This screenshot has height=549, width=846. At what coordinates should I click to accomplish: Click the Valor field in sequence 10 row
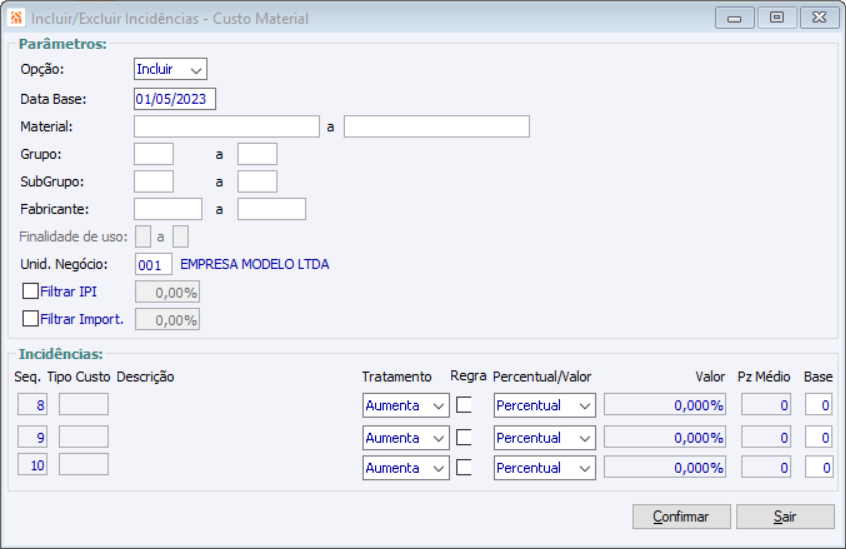pyautogui.click(x=665, y=468)
